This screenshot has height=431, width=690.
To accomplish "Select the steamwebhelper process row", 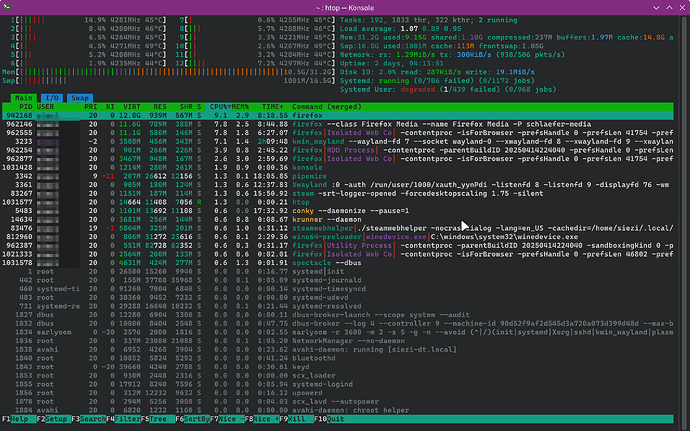I will point(338,228).
